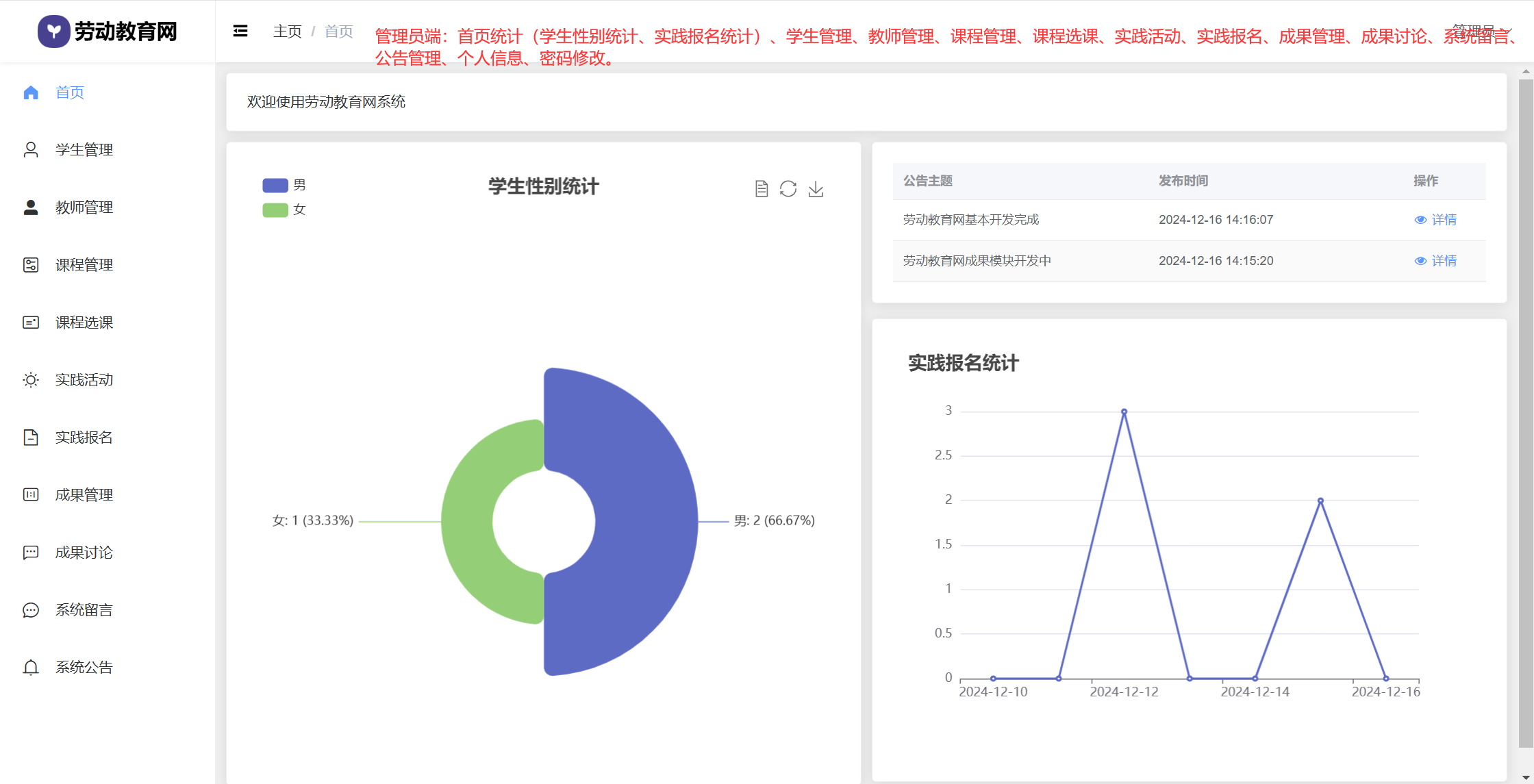The height and width of the screenshot is (784, 1534).
Task: Open chart data view icon
Action: (762, 189)
